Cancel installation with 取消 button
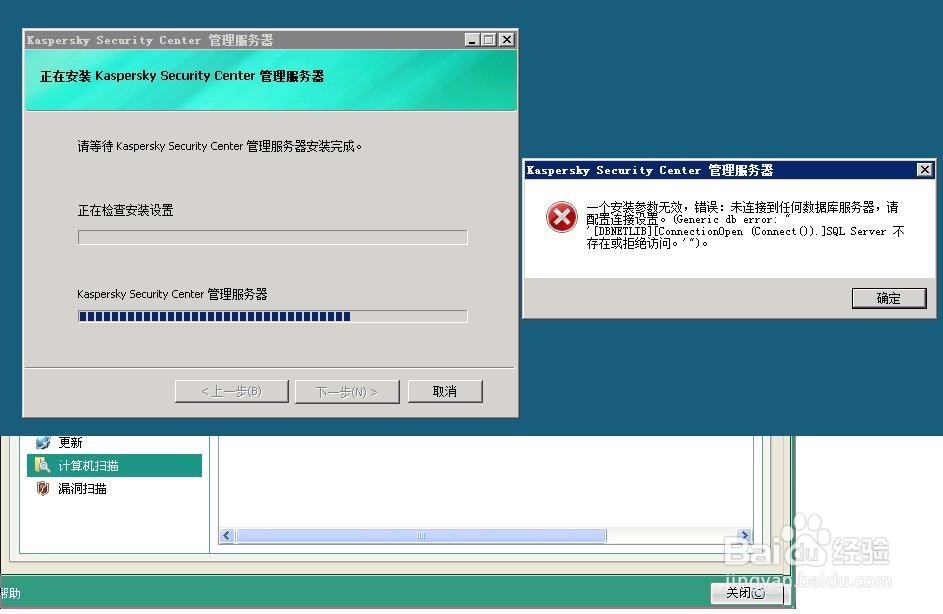Screen dimensions: 943x614 click(445, 391)
